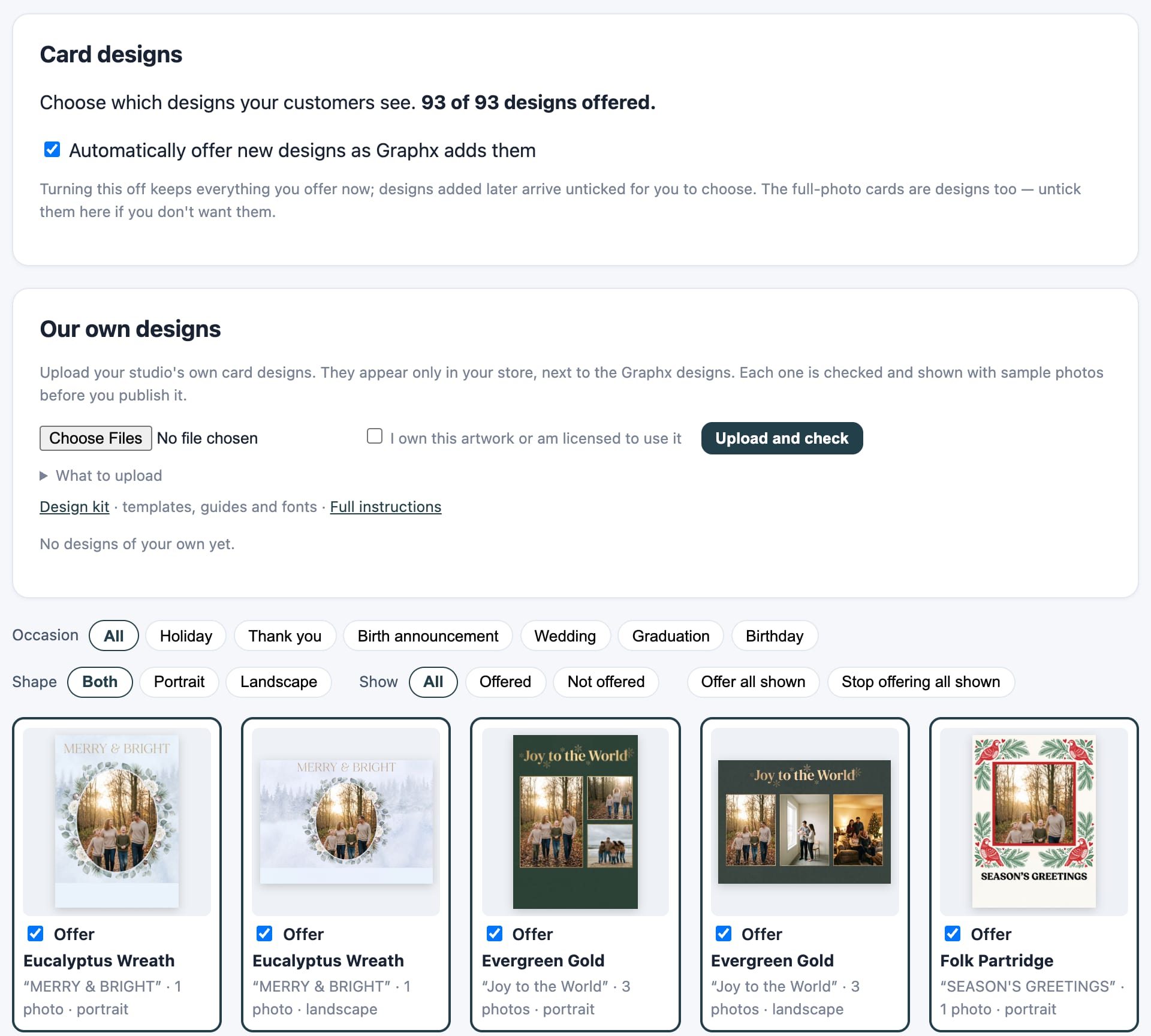Open the Folk Partridge card thumbnail
The image size is (1151, 1036).
(1034, 821)
